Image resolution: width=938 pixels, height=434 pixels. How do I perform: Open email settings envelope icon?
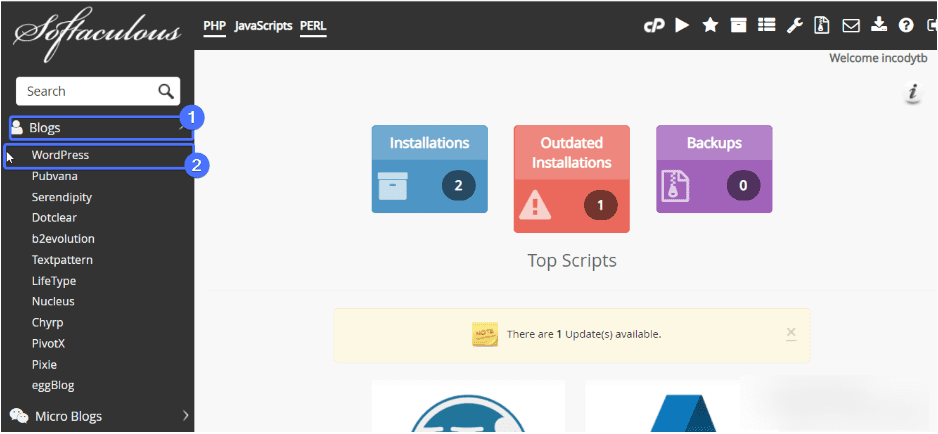851,26
